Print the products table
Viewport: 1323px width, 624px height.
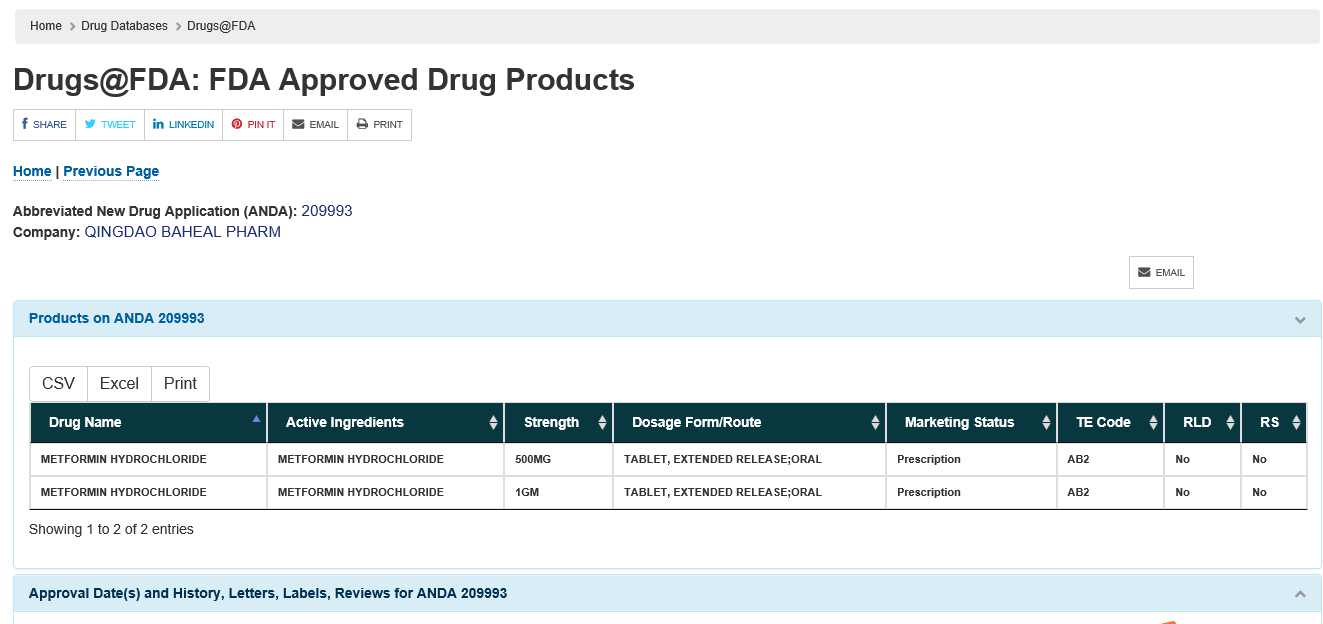pyautogui.click(x=180, y=384)
